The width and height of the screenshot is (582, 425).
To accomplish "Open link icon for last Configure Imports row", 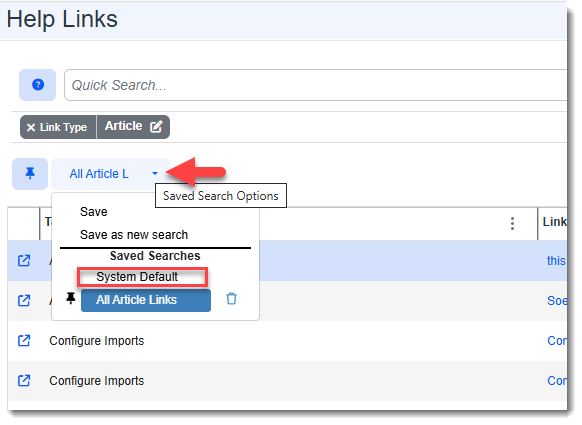I will (24, 380).
